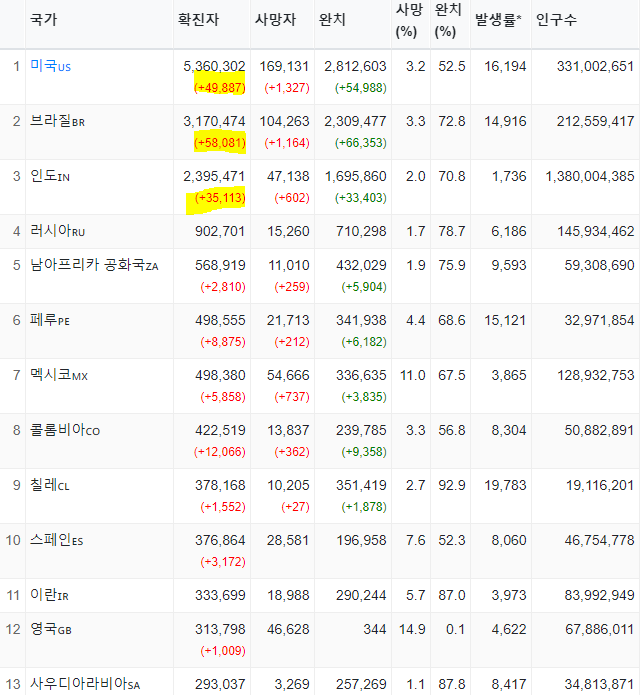Click Russia confirmed cases 902,701
This screenshot has height=695, width=642.
click(220, 231)
